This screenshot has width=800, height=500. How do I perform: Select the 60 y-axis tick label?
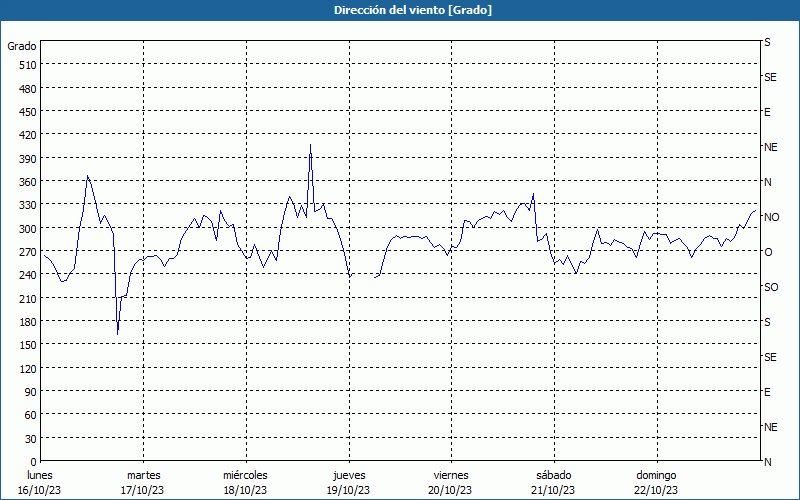point(31,415)
